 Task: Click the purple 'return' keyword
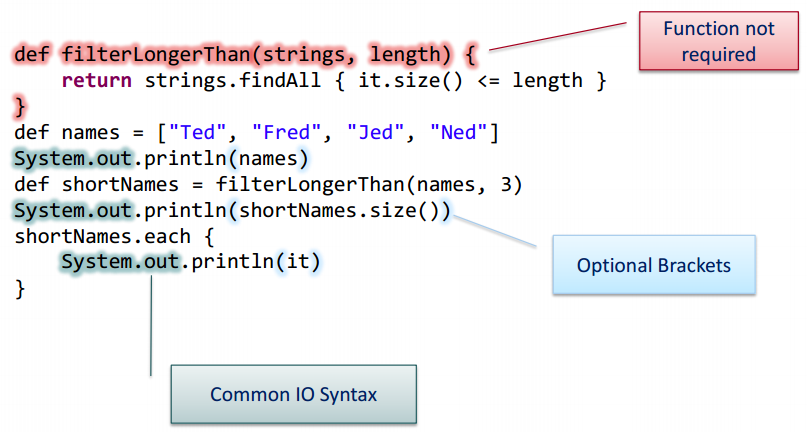click(x=97, y=81)
